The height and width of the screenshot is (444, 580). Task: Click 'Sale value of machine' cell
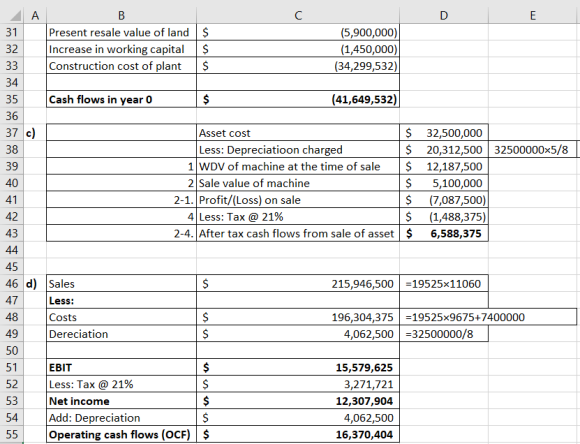coord(298,183)
